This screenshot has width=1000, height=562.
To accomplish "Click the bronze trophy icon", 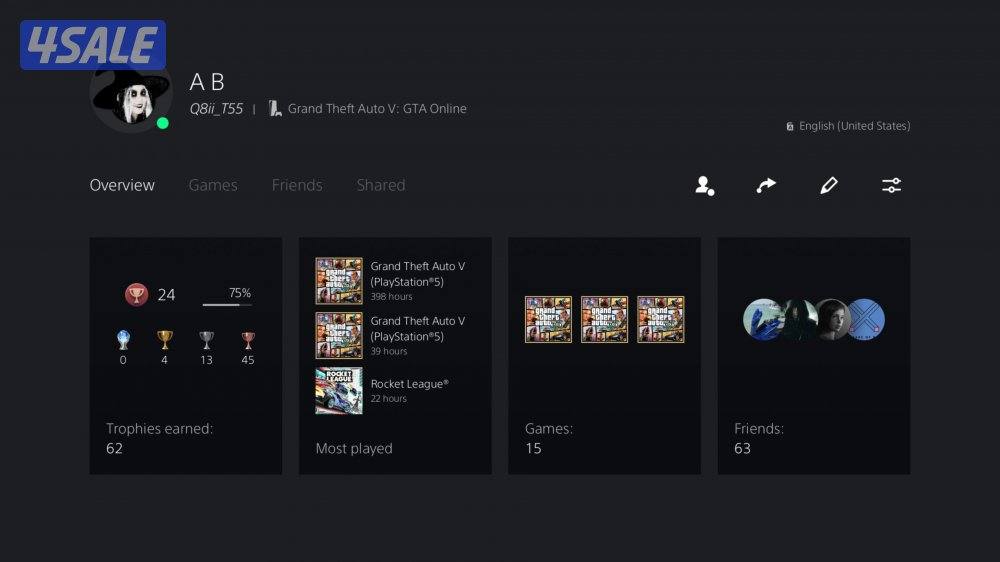I will tap(248, 340).
